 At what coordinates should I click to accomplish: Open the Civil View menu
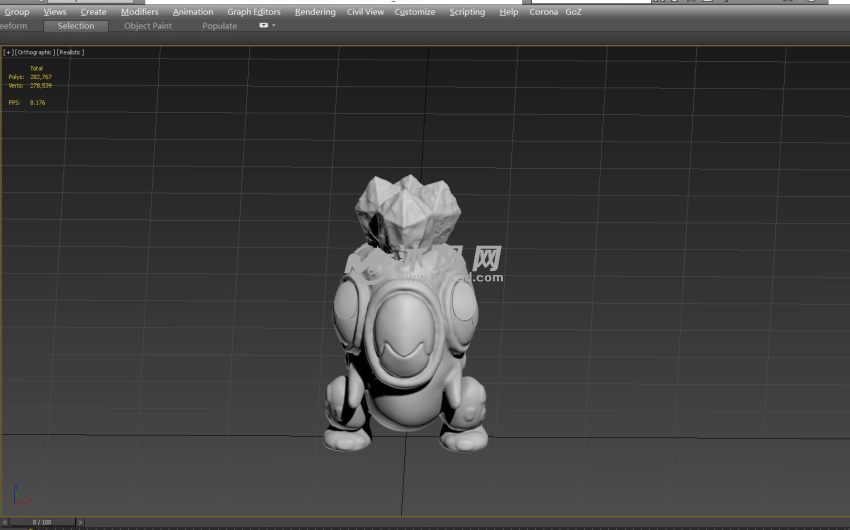coord(365,12)
